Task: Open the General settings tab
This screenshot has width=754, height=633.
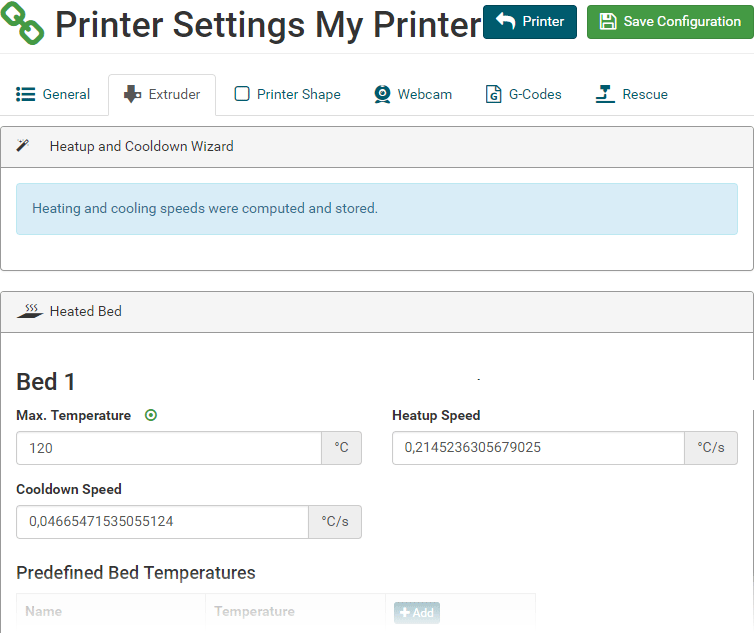Action: pos(53,94)
